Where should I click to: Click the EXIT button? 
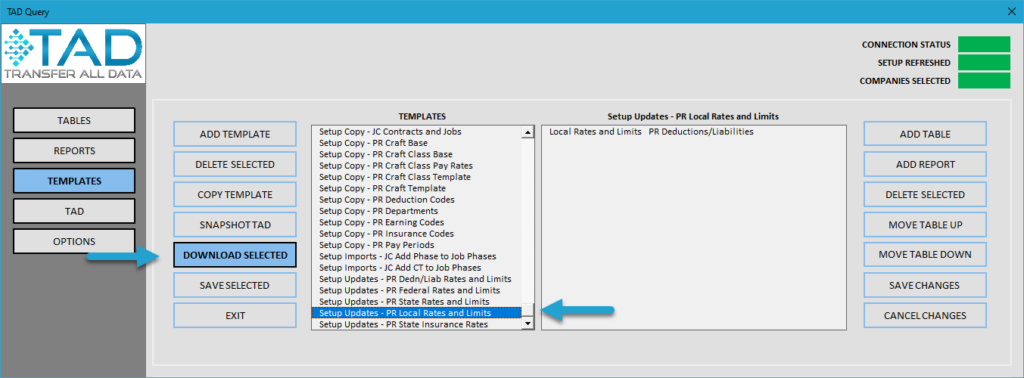coord(235,315)
